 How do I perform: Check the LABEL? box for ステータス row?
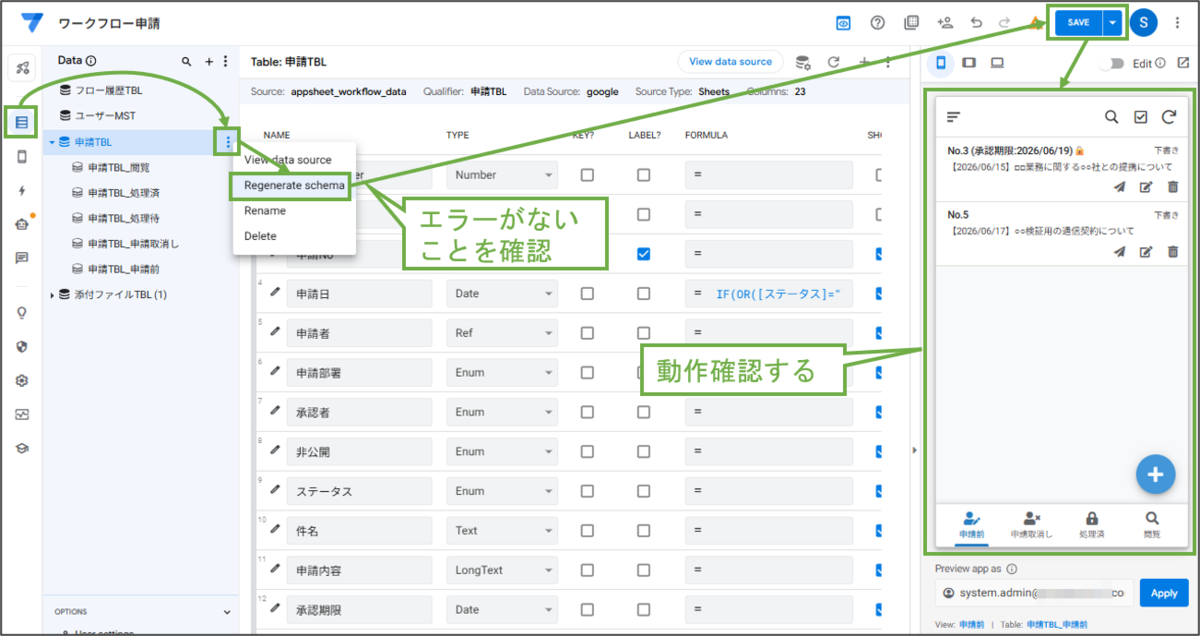pyautogui.click(x=644, y=491)
